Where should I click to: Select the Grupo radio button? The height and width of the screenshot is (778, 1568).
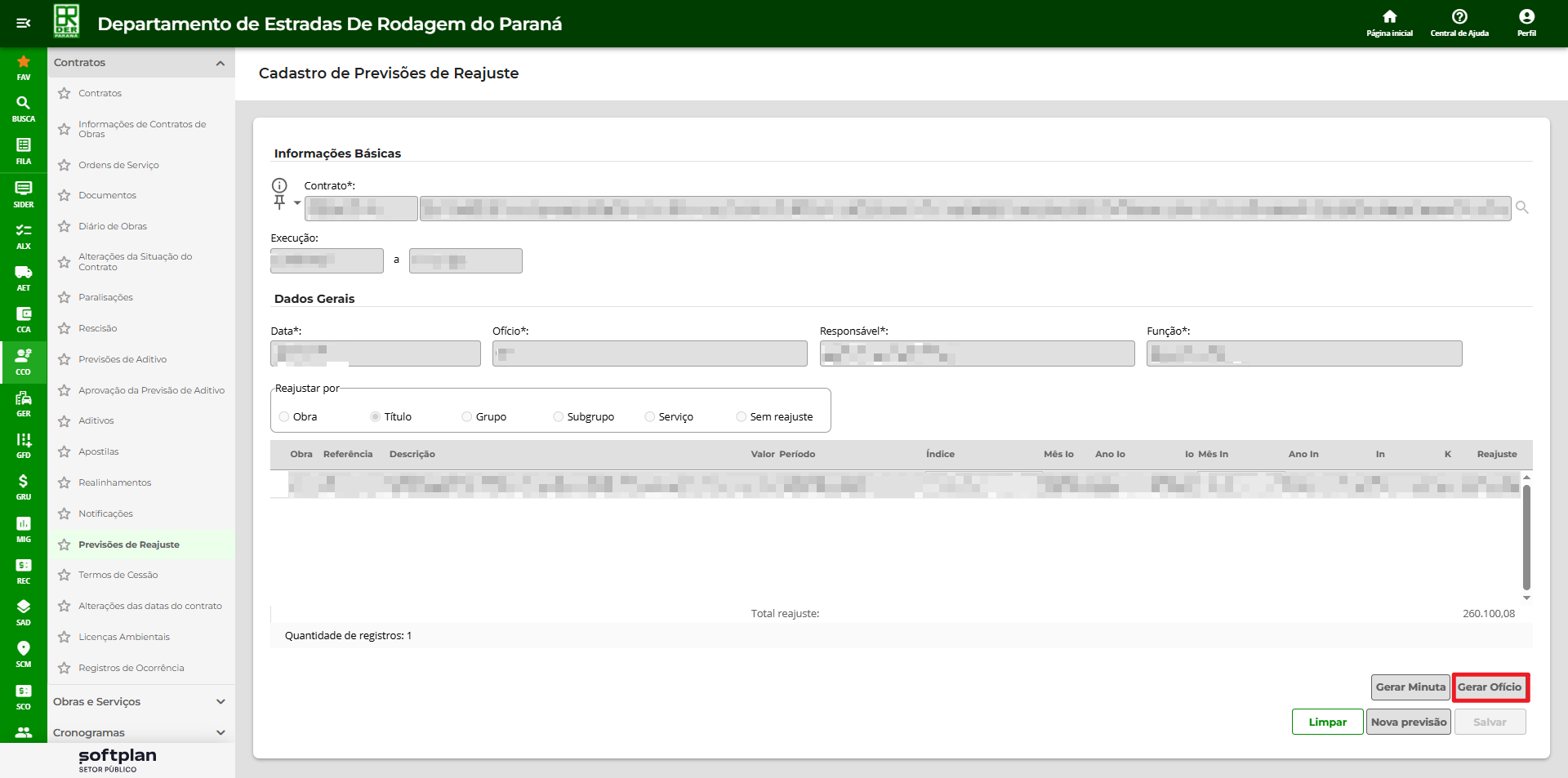coord(467,417)
